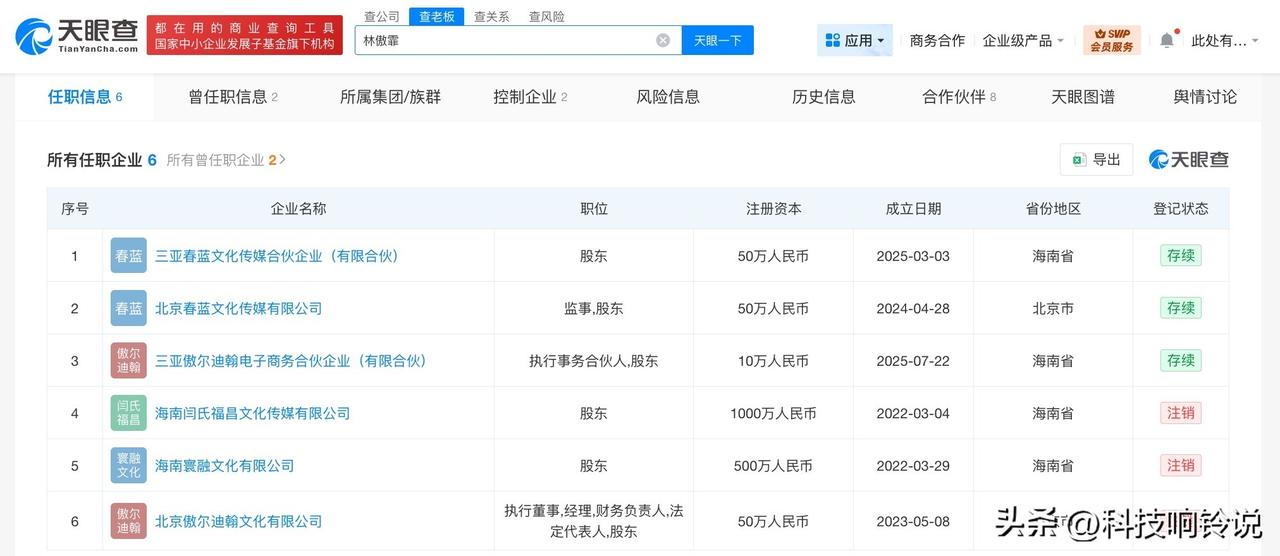Click the 傲尔迪翰 logo of 三亚傲尔迪翰电子商务合伙企业

[129, 360]
